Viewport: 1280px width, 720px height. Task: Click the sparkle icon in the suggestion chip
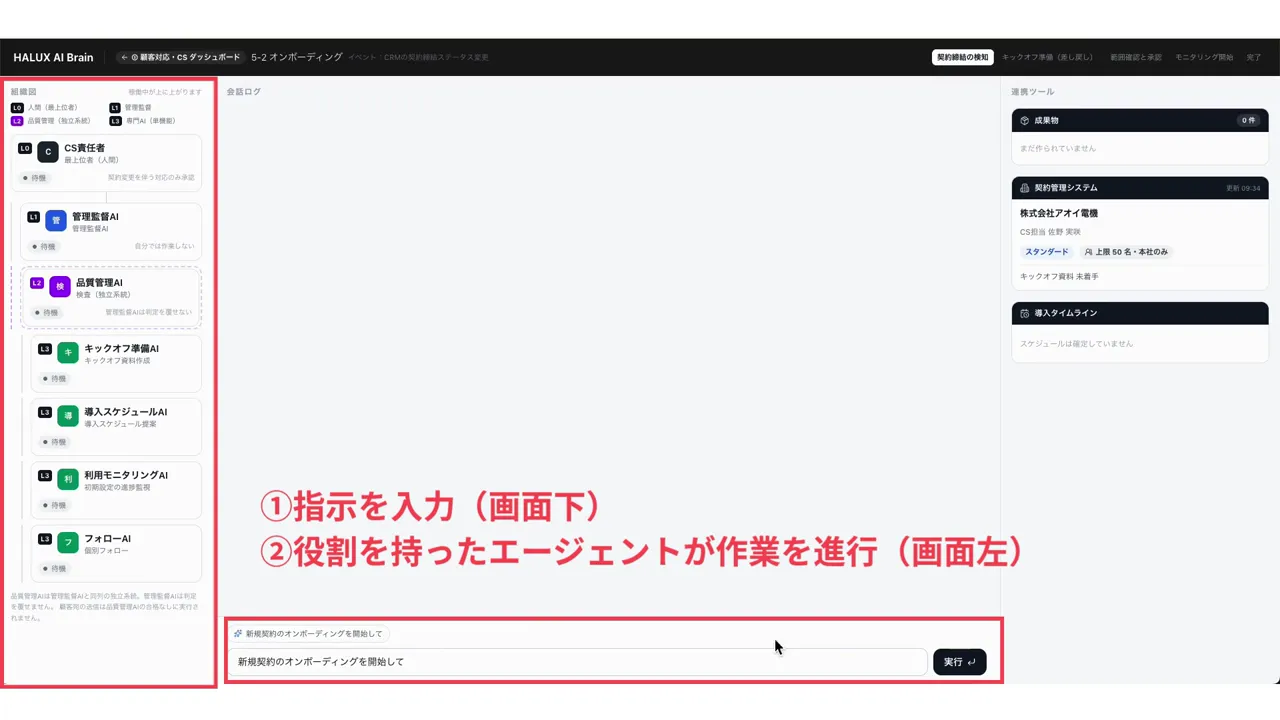(238, 634)
